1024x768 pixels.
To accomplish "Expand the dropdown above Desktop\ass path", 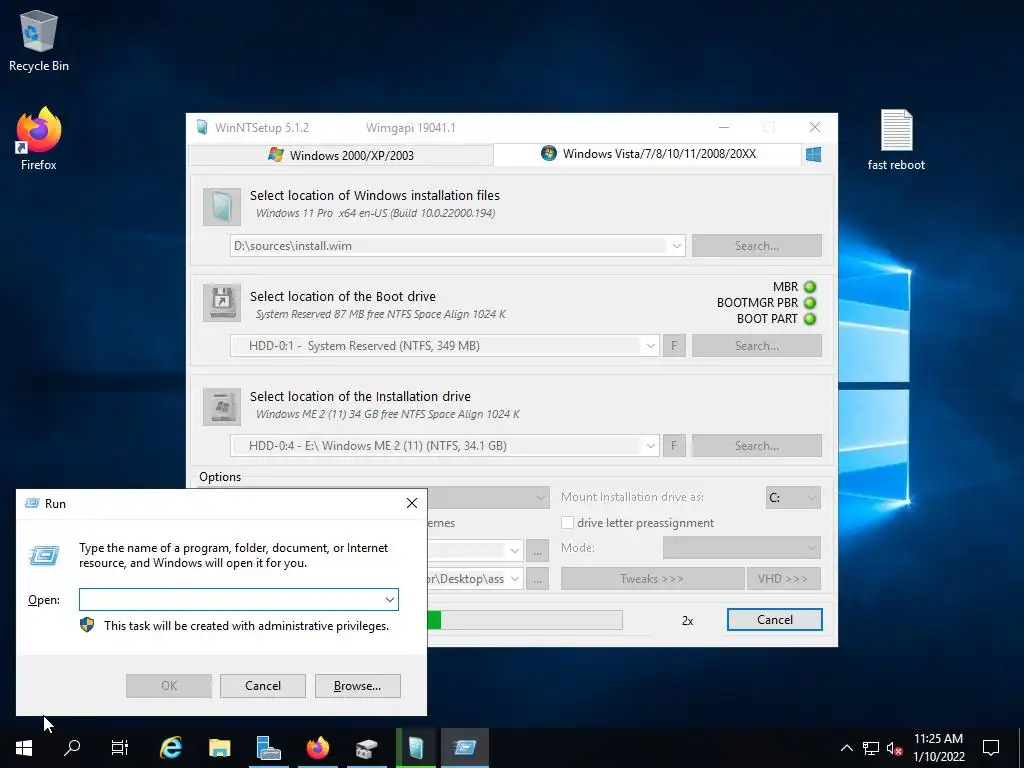I will 515,550.
